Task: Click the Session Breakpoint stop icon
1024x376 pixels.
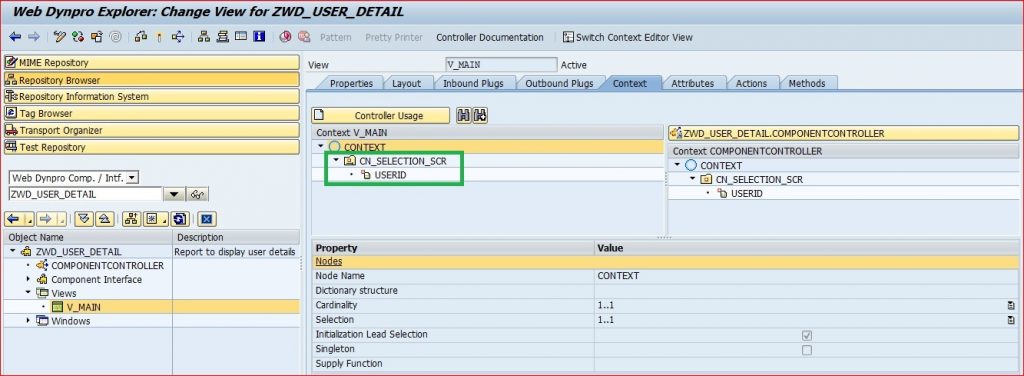Action: 285,37
